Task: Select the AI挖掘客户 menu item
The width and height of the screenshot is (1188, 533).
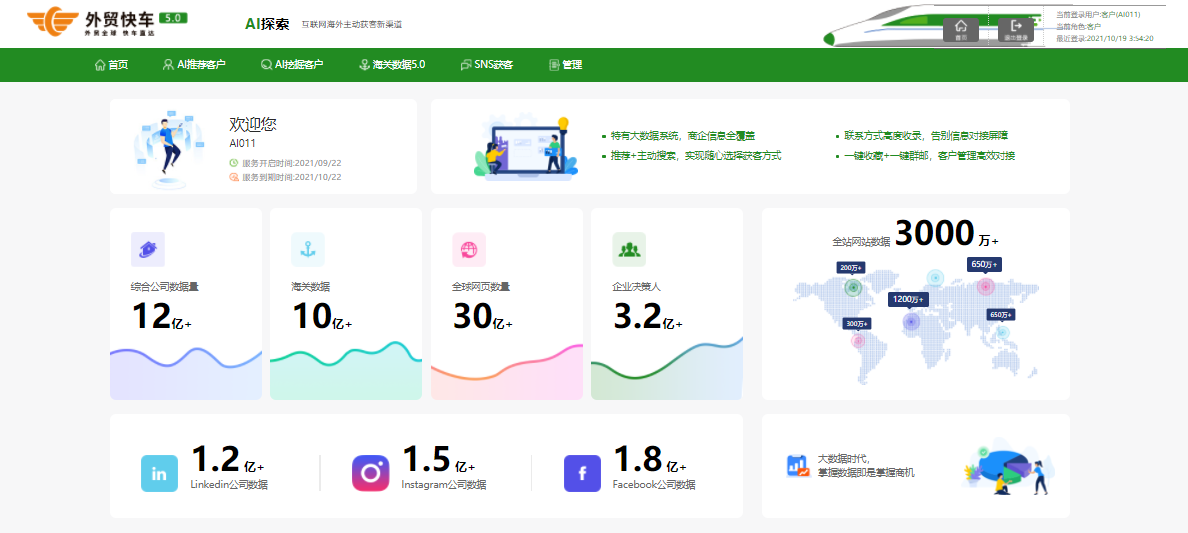Action: pyautogui.click(x=292, y=65)
